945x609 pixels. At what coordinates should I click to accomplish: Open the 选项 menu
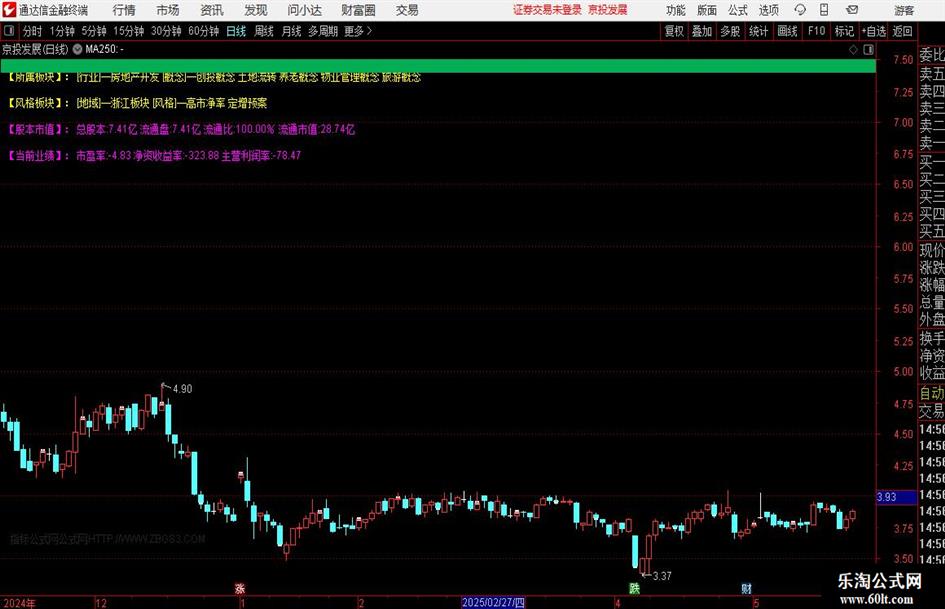coord(768,10)
